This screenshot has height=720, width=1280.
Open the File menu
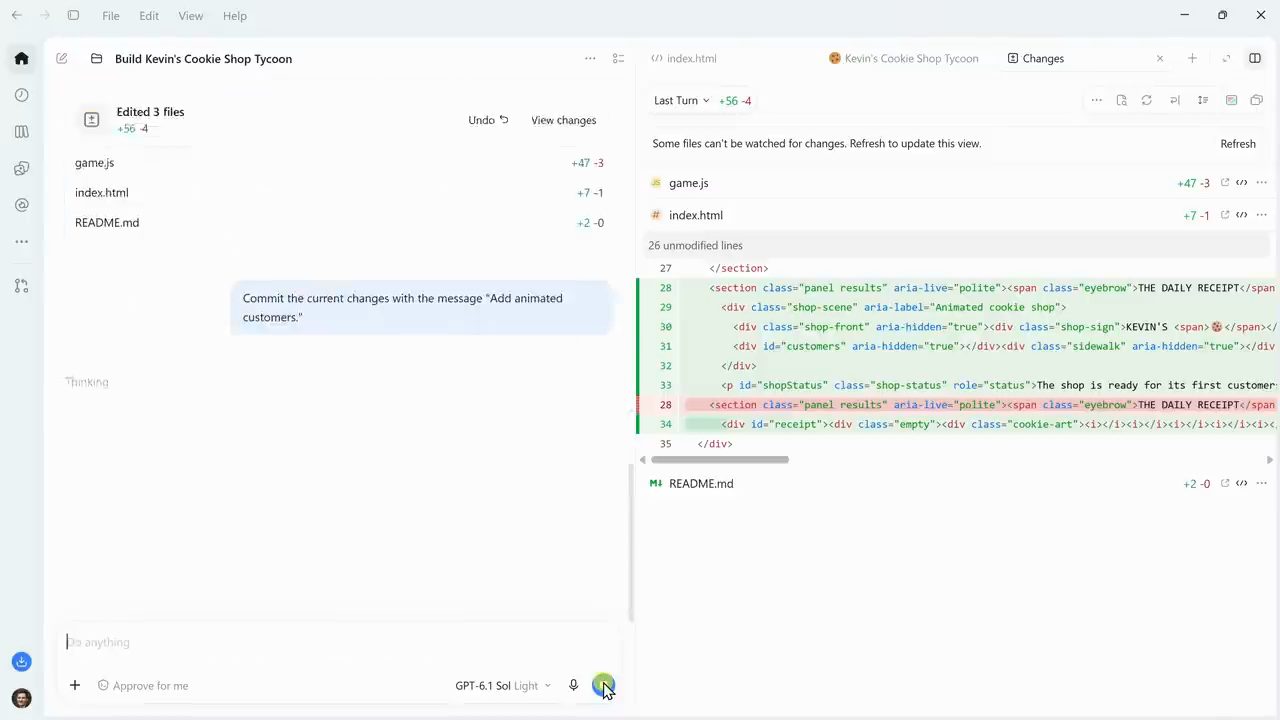coord(111,16)
